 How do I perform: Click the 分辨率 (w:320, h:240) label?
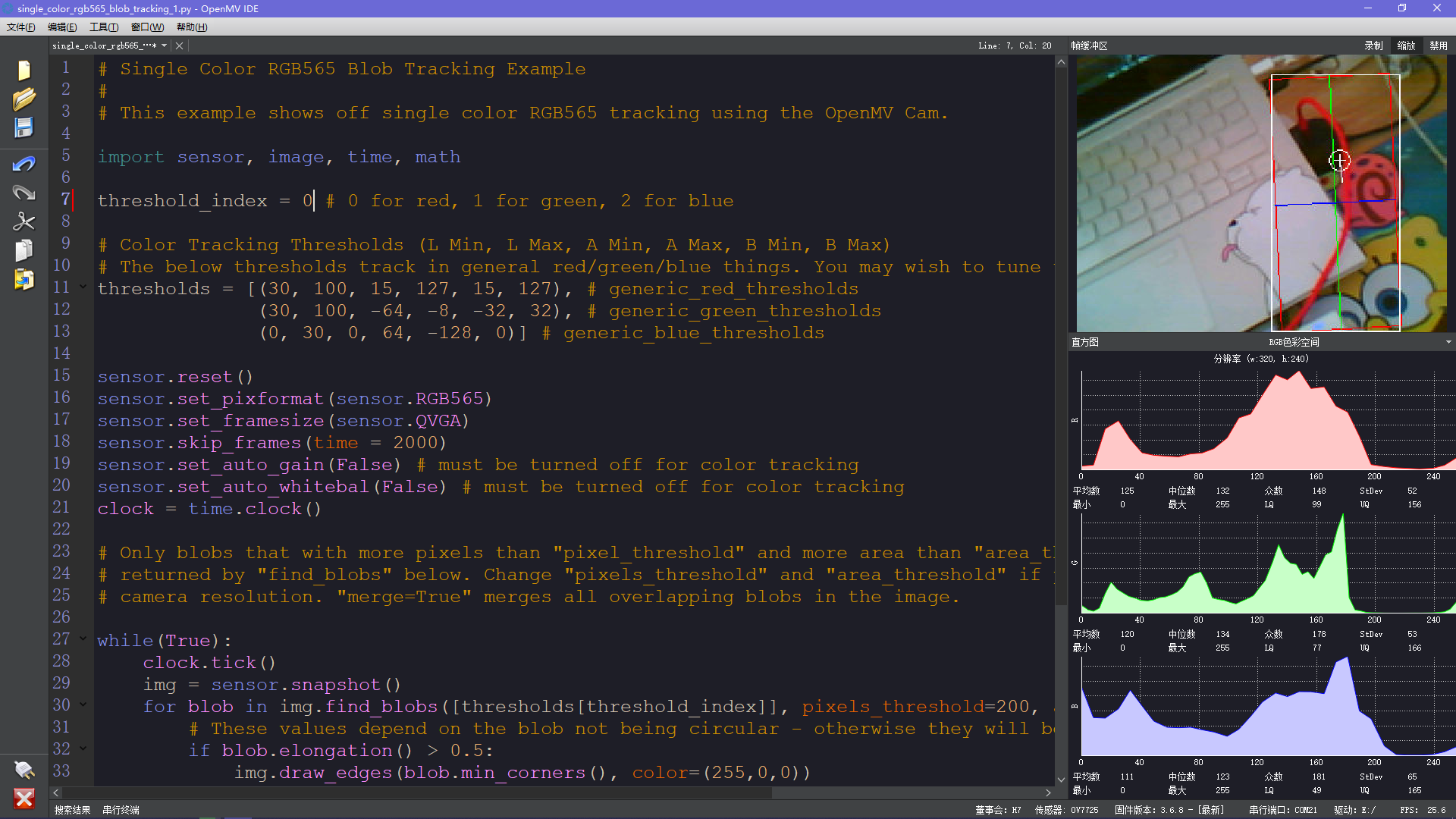point(1261,359)
